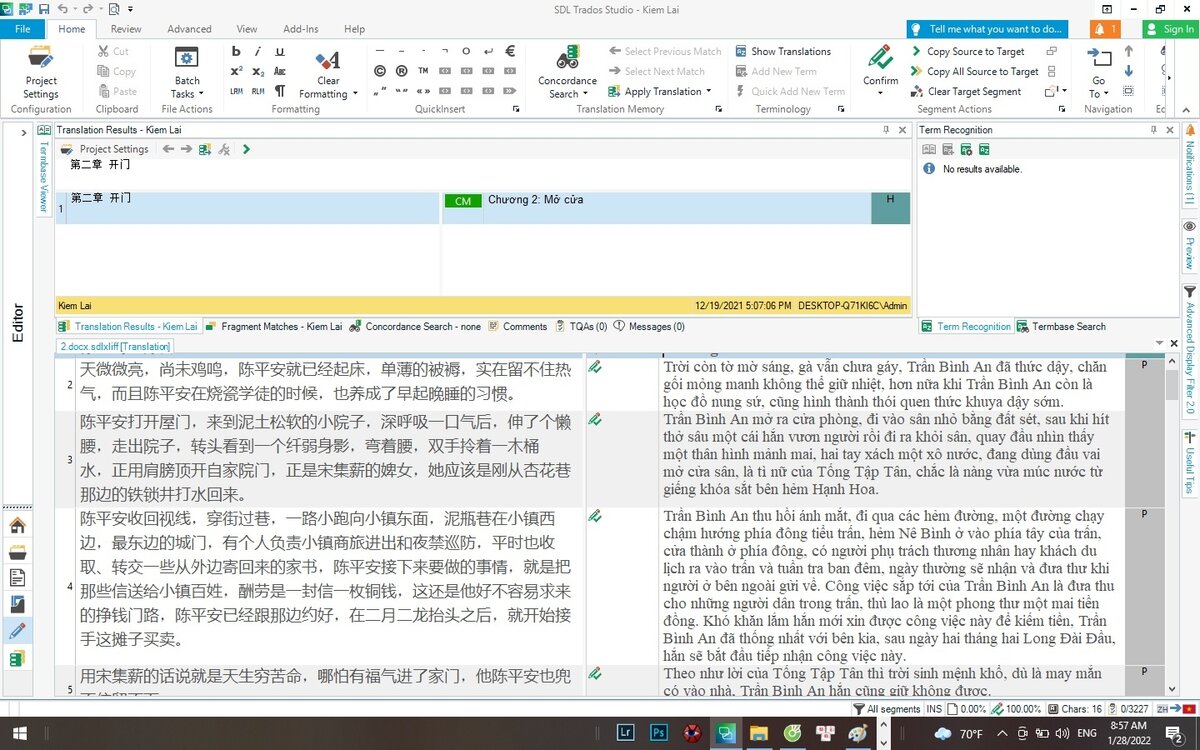Toggle non-printing characters with the pilcrow icon
Screen dimensions: 1200x750
pyautogui.click(x=280, y=91)
